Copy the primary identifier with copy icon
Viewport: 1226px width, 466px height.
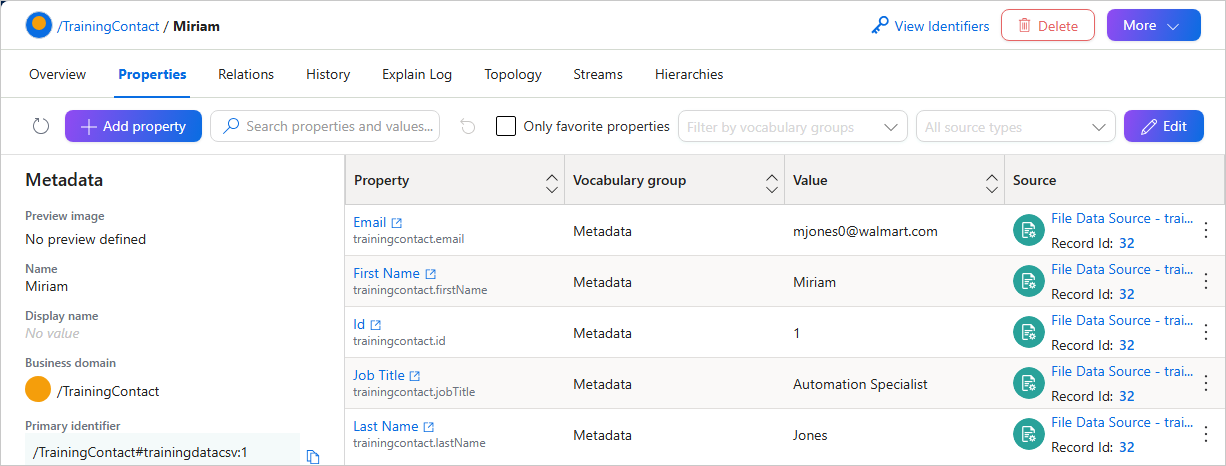[313, 456]
